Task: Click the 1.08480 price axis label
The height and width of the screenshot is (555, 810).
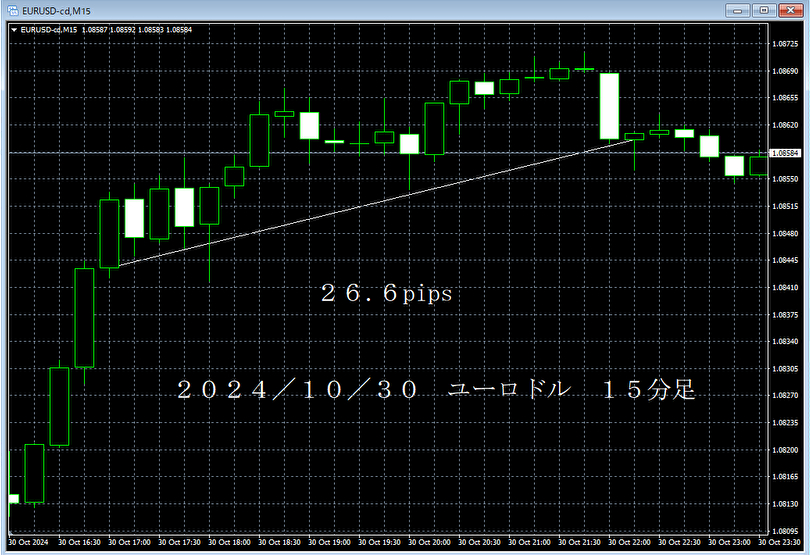Action: pos(785,234)
